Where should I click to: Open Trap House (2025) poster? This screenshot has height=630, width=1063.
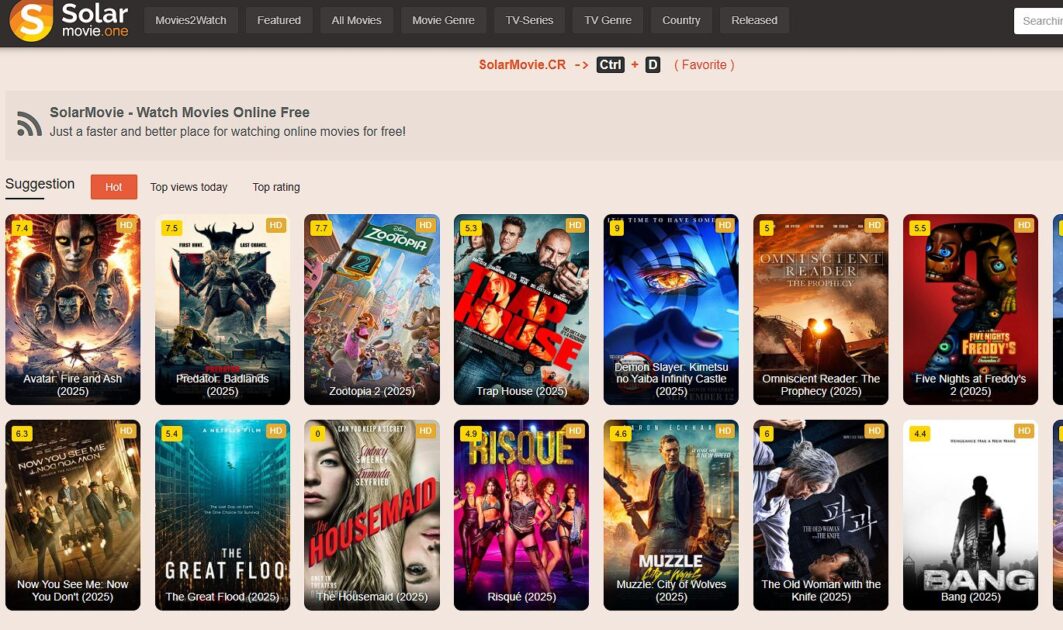pos(521,309)
